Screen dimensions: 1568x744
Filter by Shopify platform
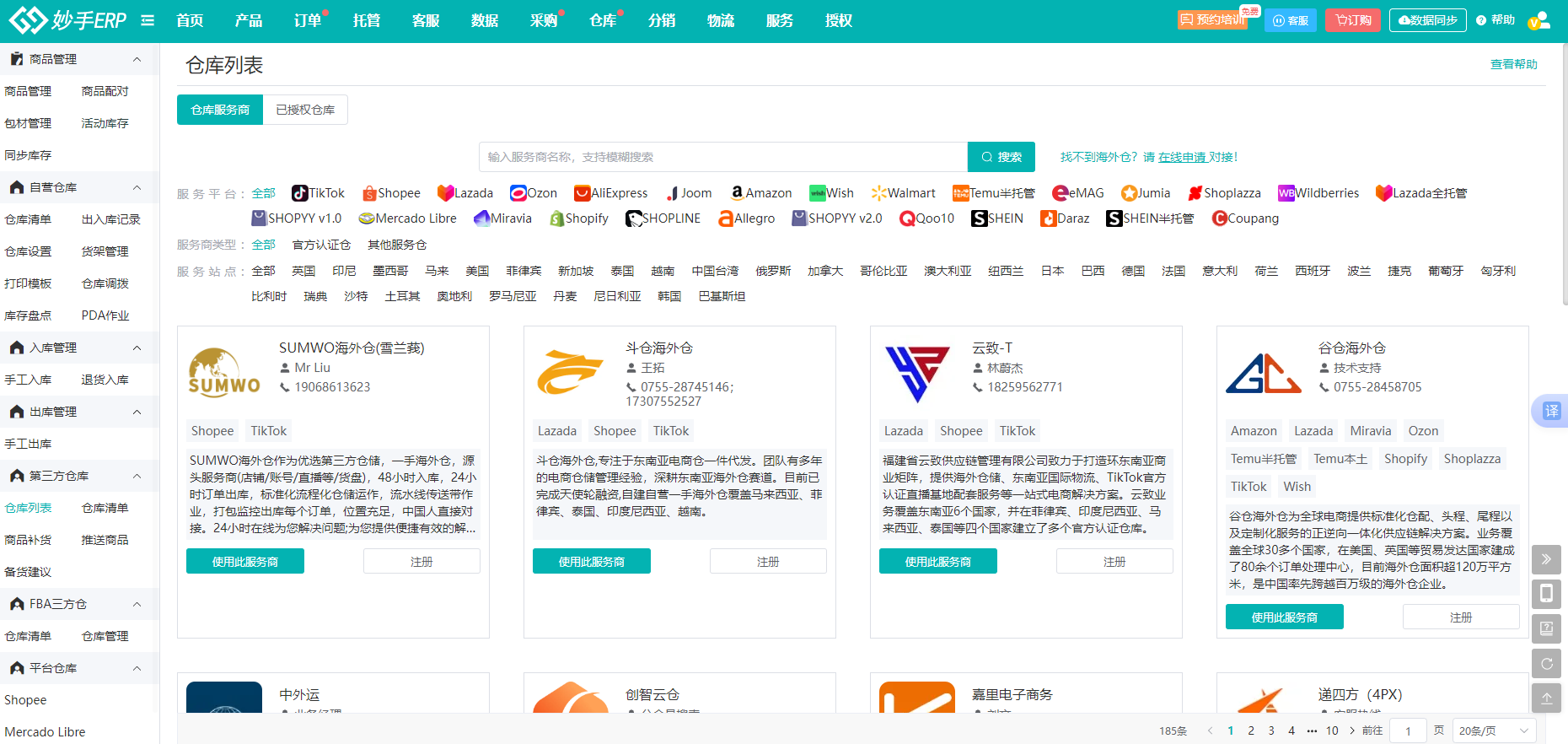tap(579, 218)
